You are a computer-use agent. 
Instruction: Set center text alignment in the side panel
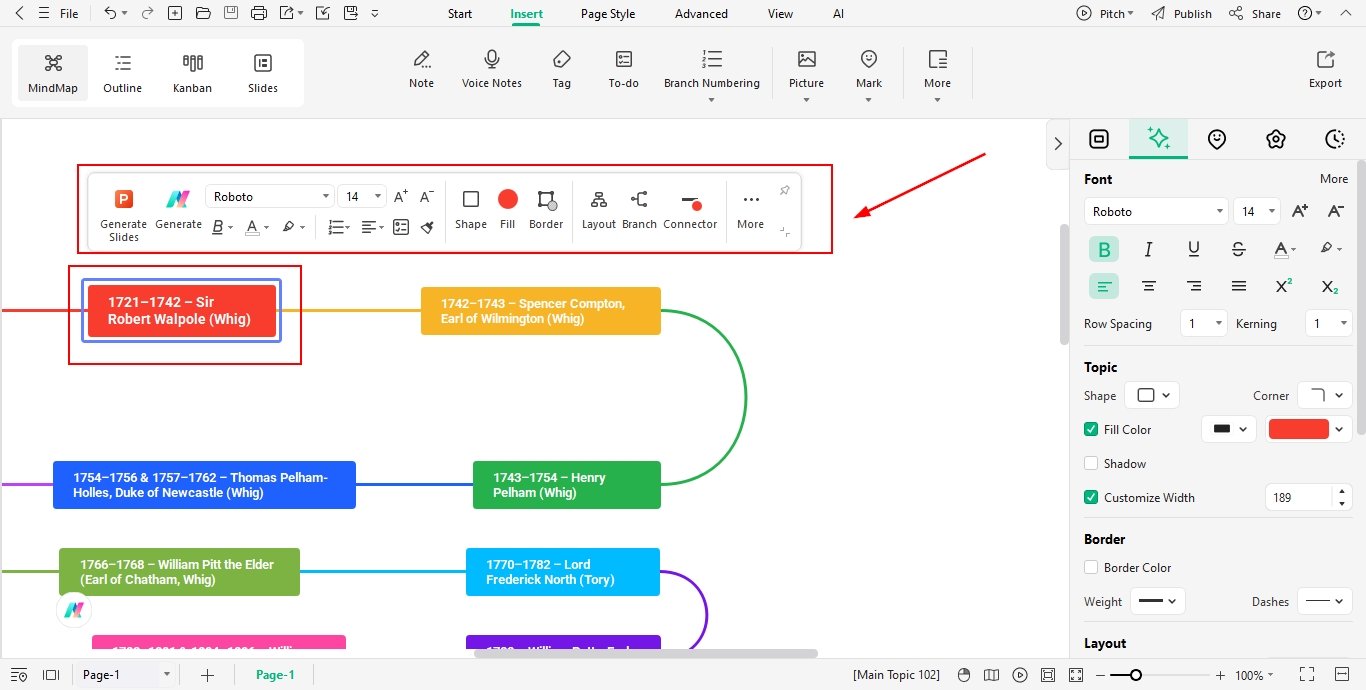1149,286
